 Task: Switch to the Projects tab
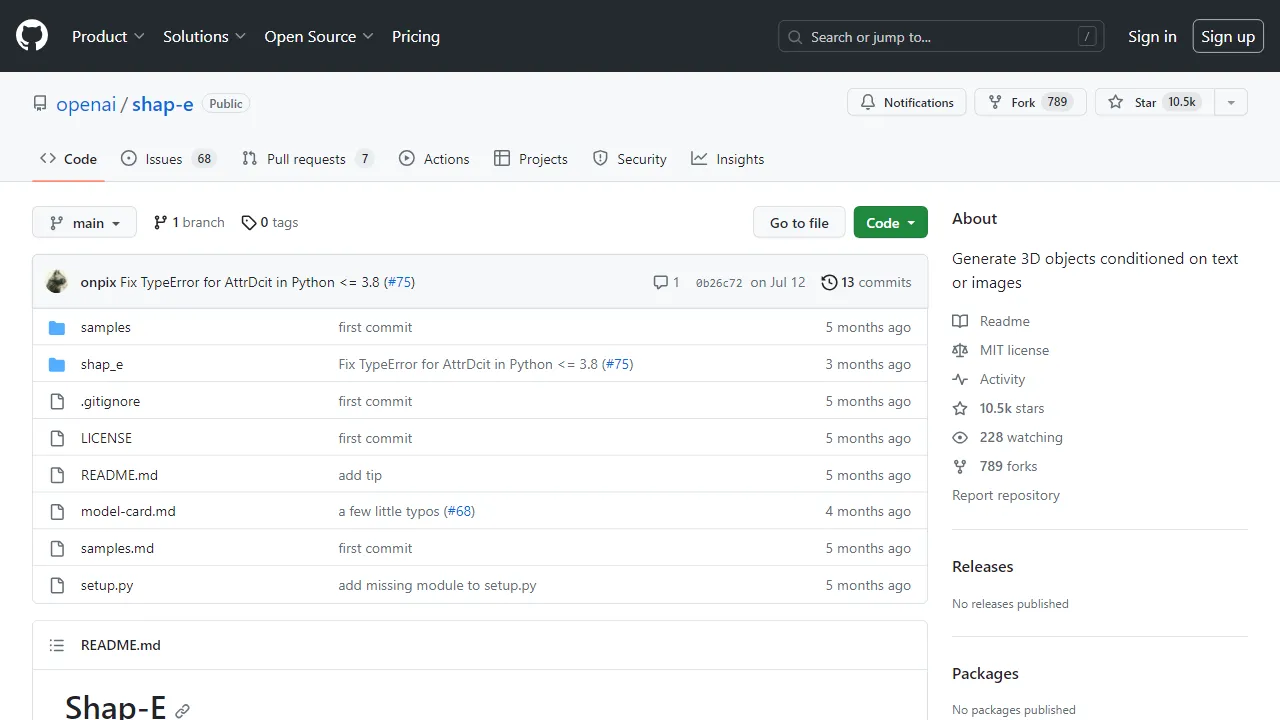[x=530, y=159]
